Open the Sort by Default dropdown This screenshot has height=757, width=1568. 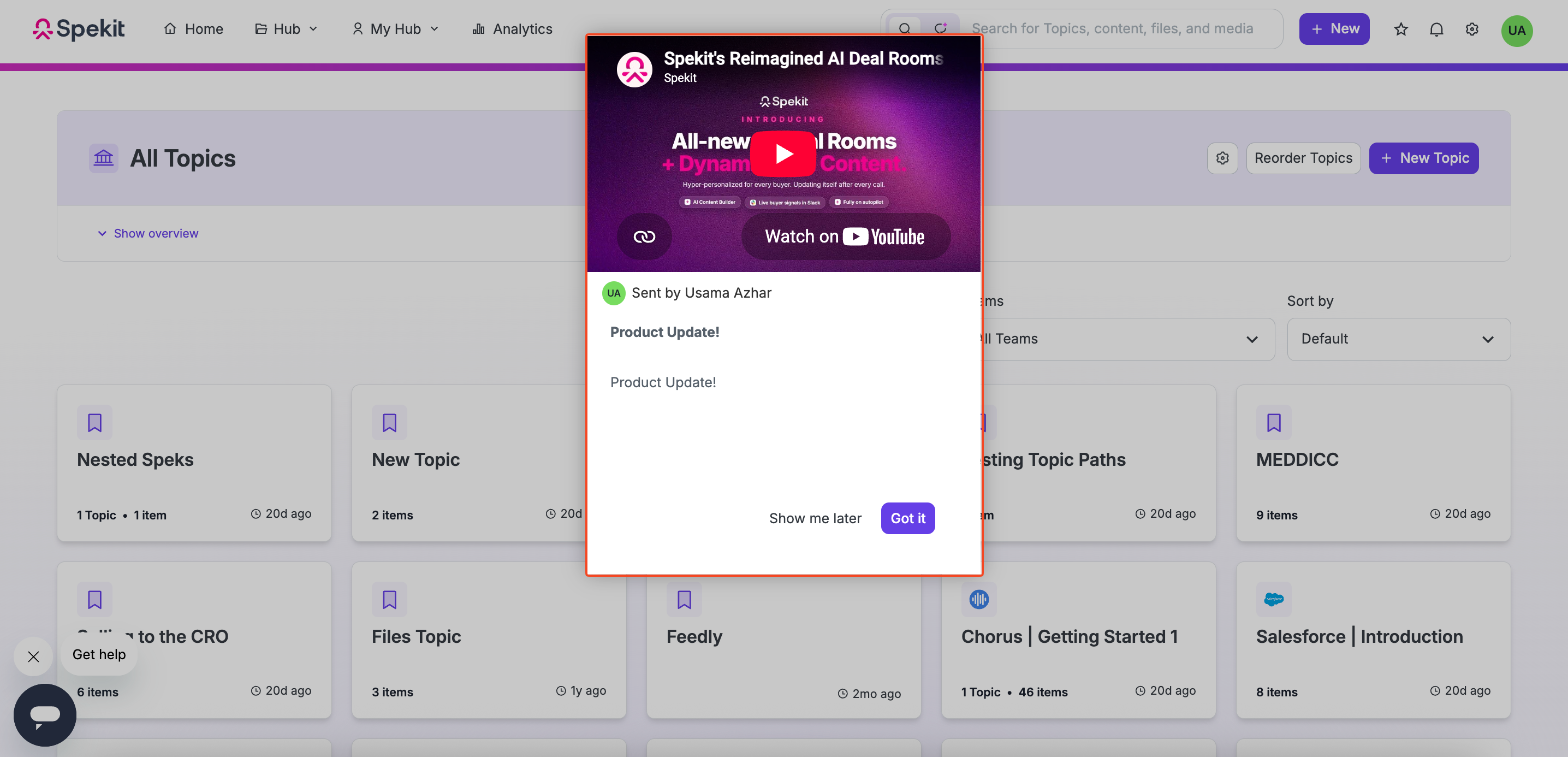pos(1398,339)
